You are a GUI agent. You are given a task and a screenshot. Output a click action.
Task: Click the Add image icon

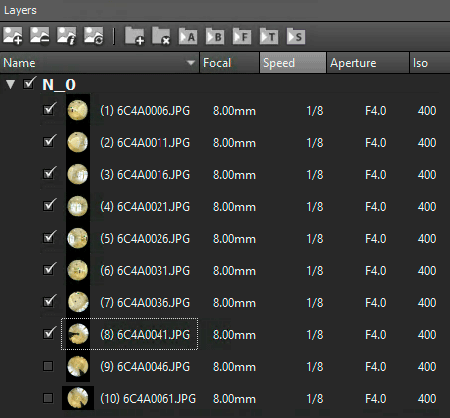13,36
